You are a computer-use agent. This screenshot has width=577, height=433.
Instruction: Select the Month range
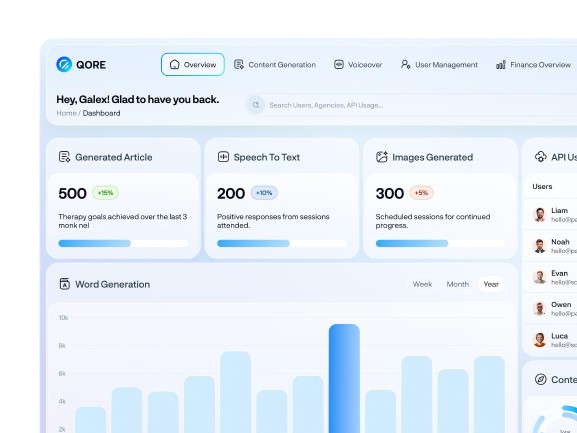458,284
